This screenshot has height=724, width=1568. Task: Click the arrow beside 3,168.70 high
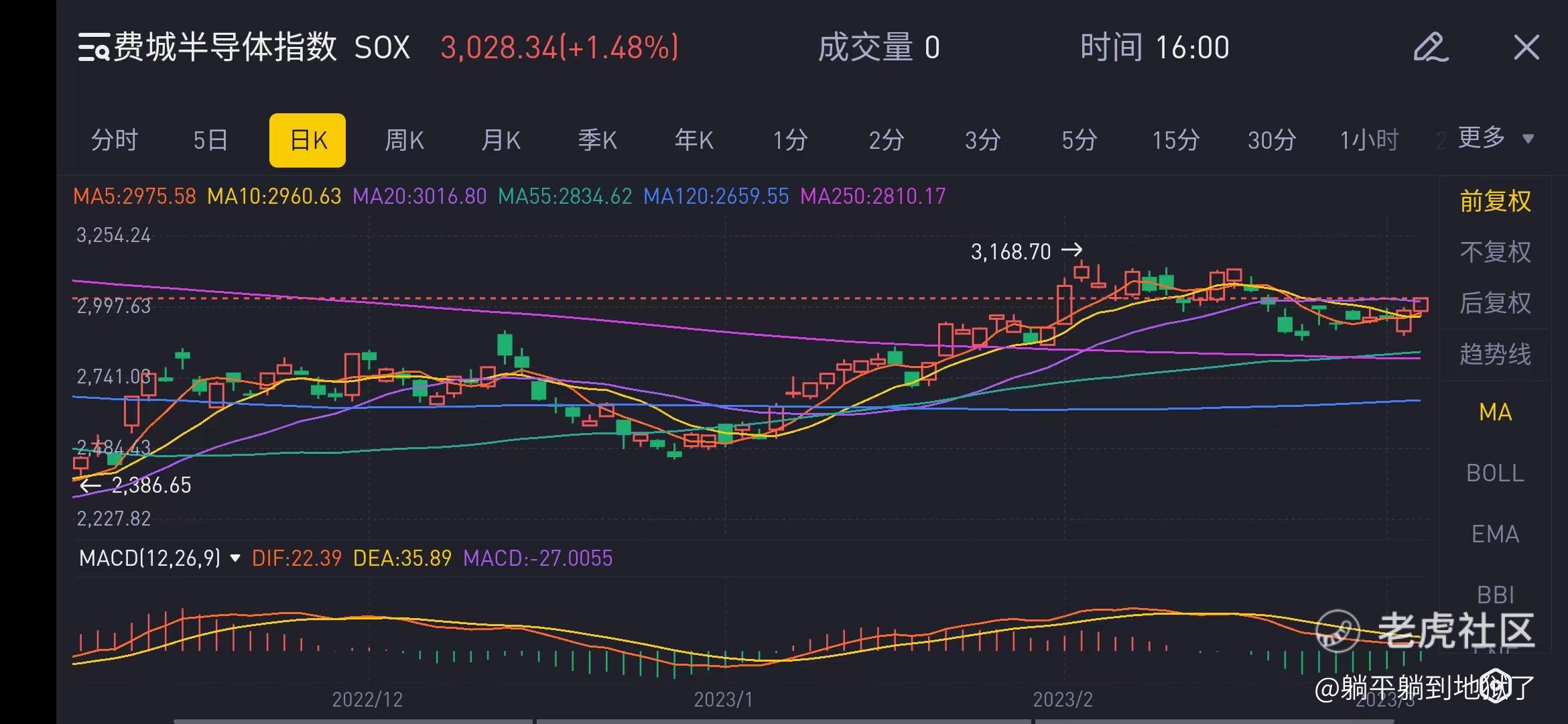pyautogui.click(x=1072, y=251)
